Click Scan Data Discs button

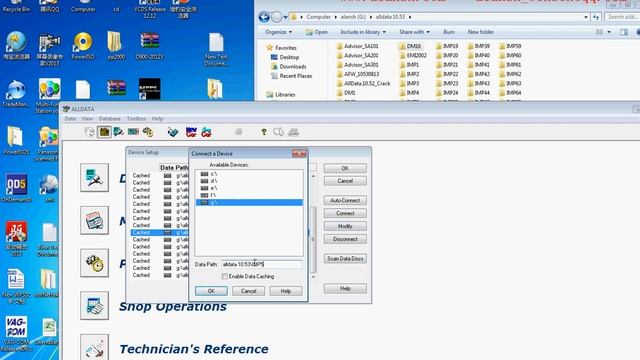coord(345,258)
